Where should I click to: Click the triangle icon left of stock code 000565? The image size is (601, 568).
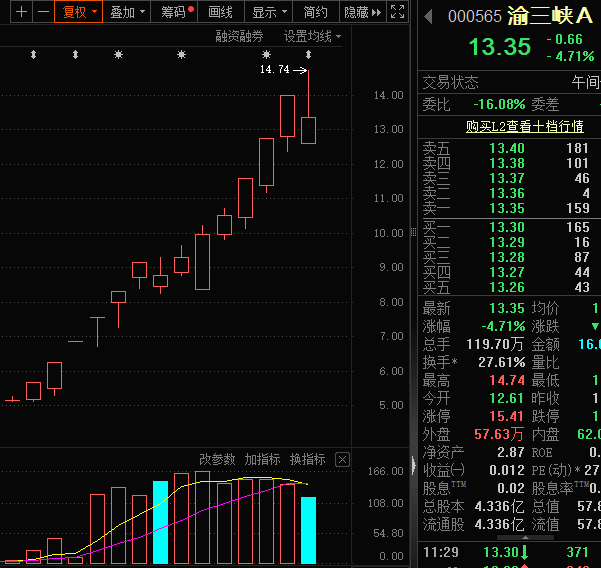[x=429, y=16]
